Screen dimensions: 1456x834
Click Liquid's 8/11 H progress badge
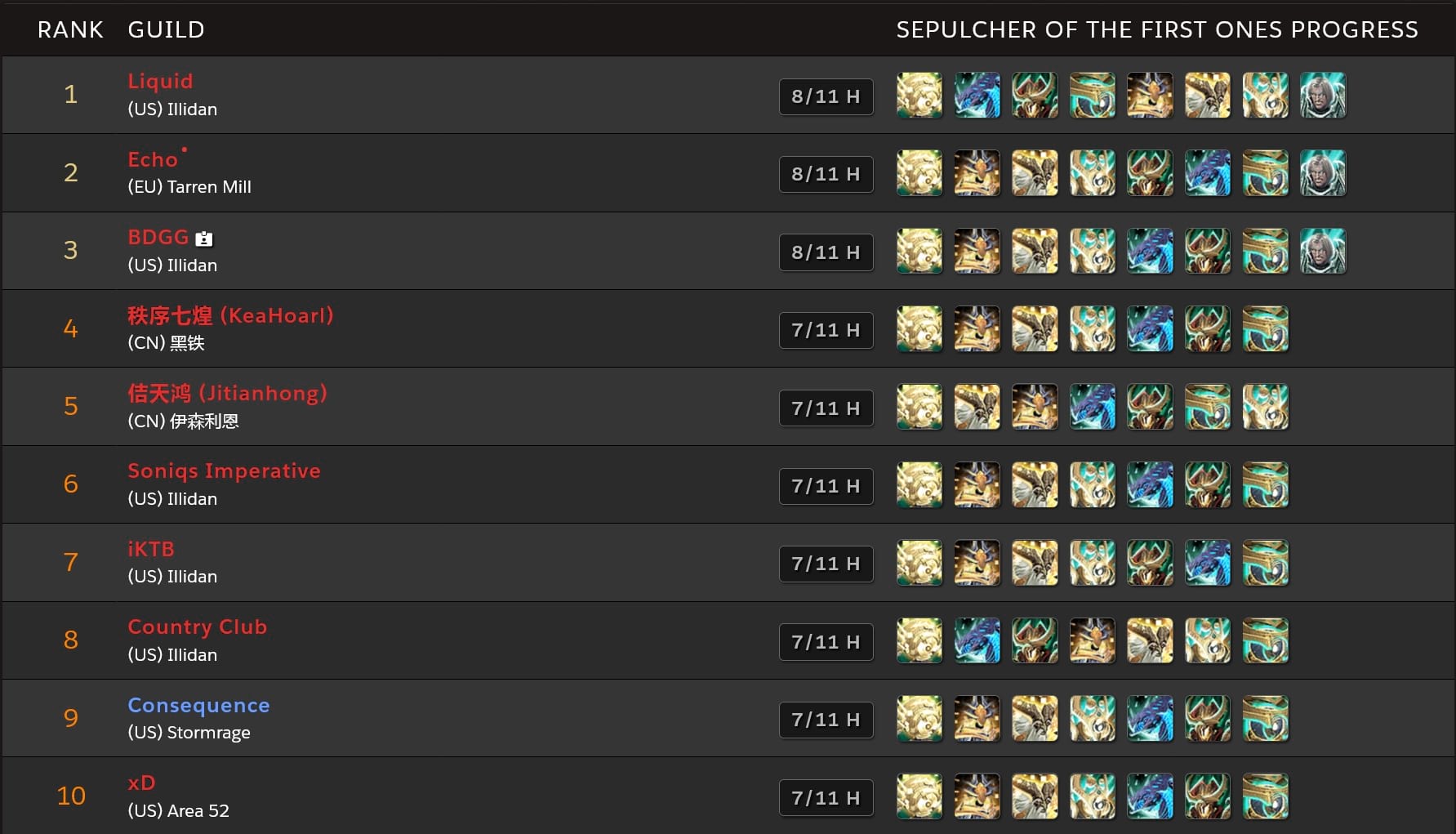826,96
